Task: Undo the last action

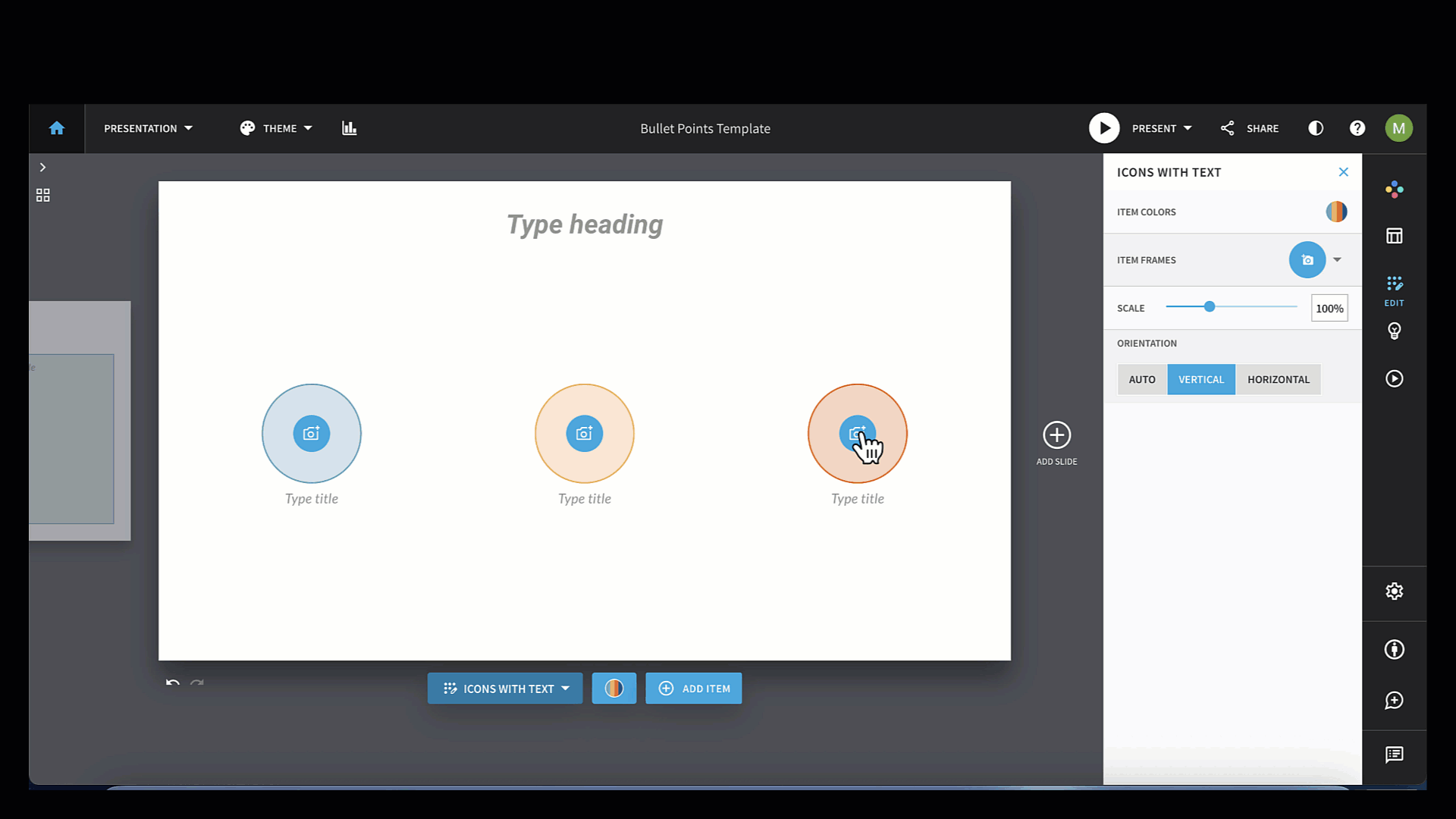Action: click(173, 683)
